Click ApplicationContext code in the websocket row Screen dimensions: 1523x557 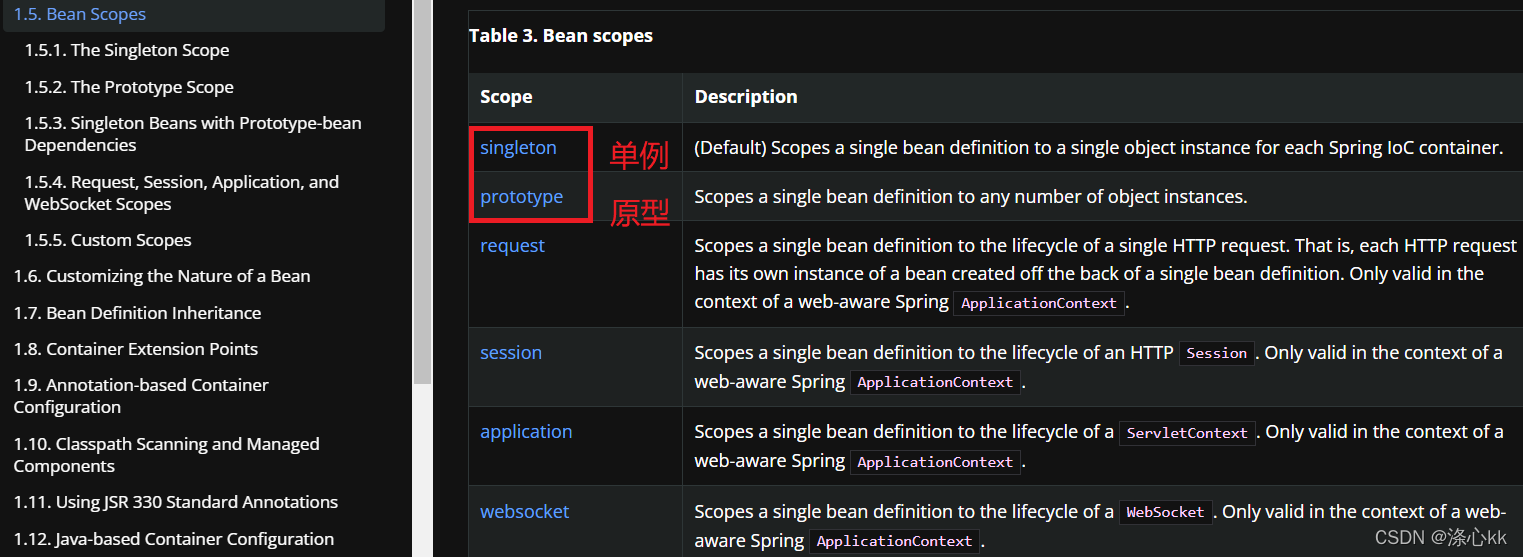[894, 541]
